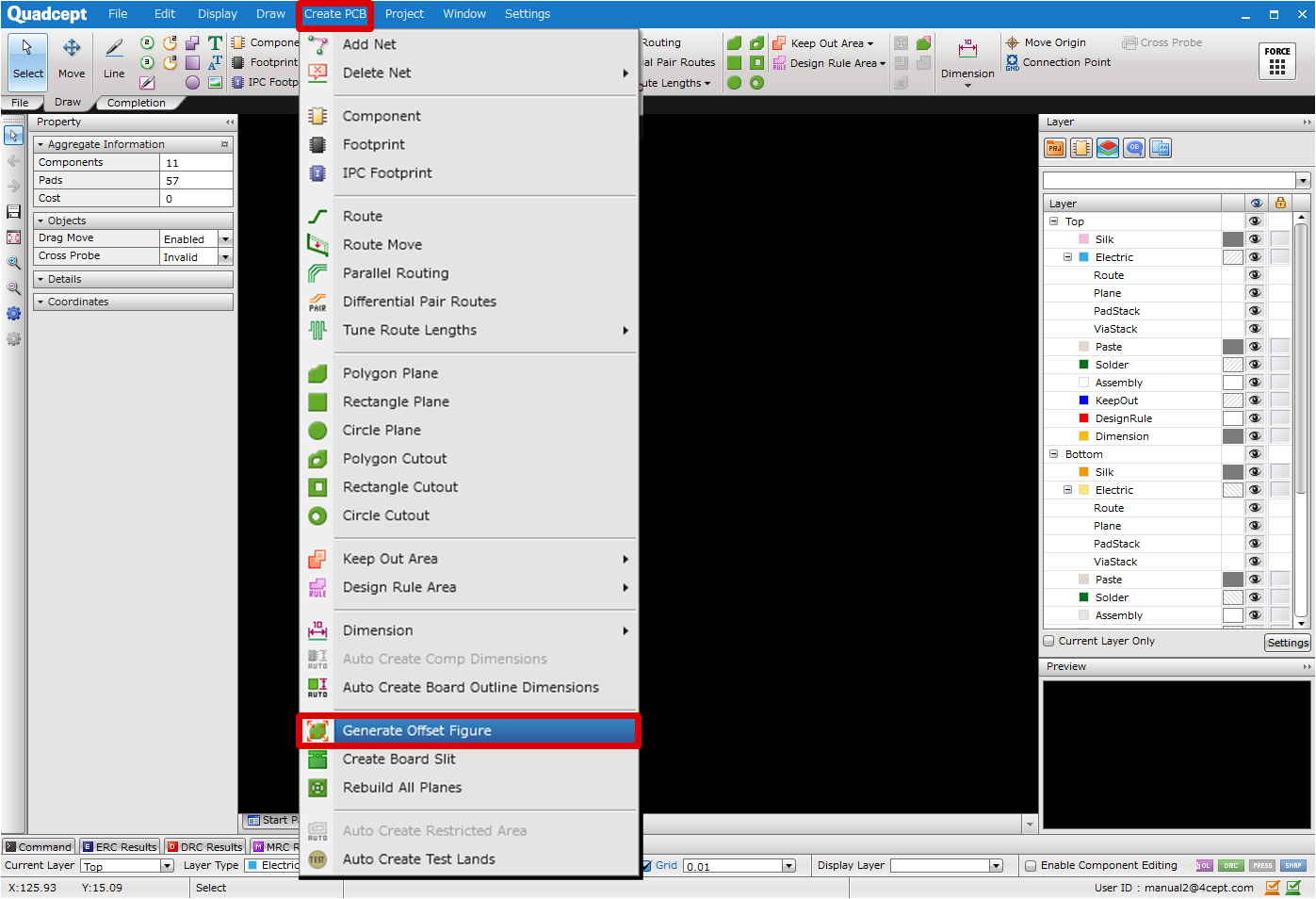Click the Top Electric hatched swatch
The image size is (1316, 899).
1233,257
